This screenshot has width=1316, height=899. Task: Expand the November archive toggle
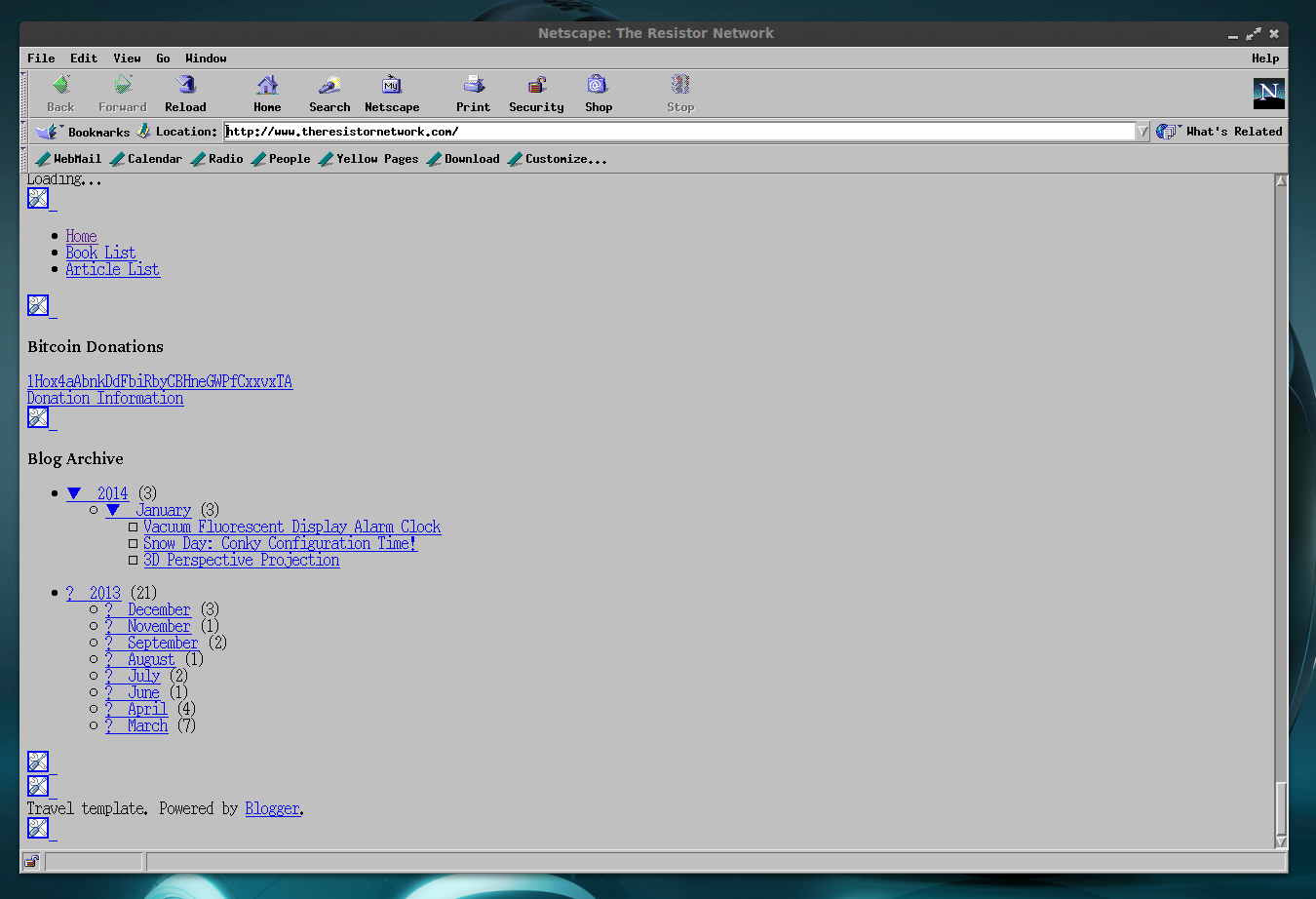(x=109, y=626)
